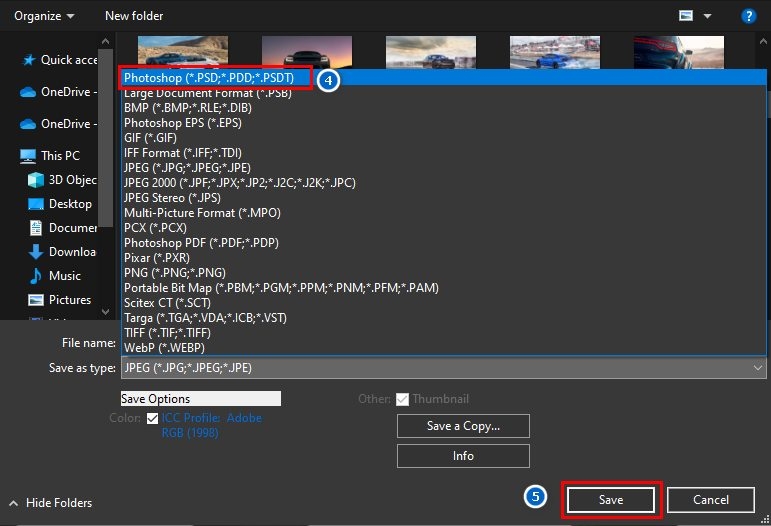The image size is (771, 526).
Task: Choose Multi-Picture Format (*.MPO)
Action: click(443, 213)
